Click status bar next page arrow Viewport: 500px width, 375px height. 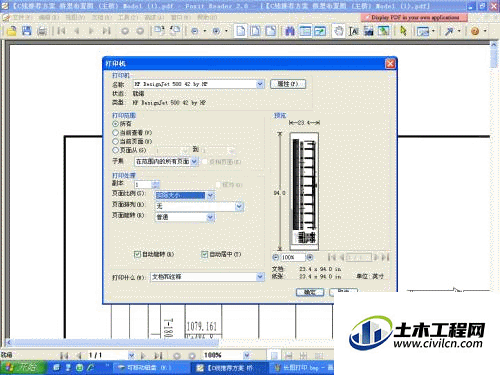click(143, 356)
